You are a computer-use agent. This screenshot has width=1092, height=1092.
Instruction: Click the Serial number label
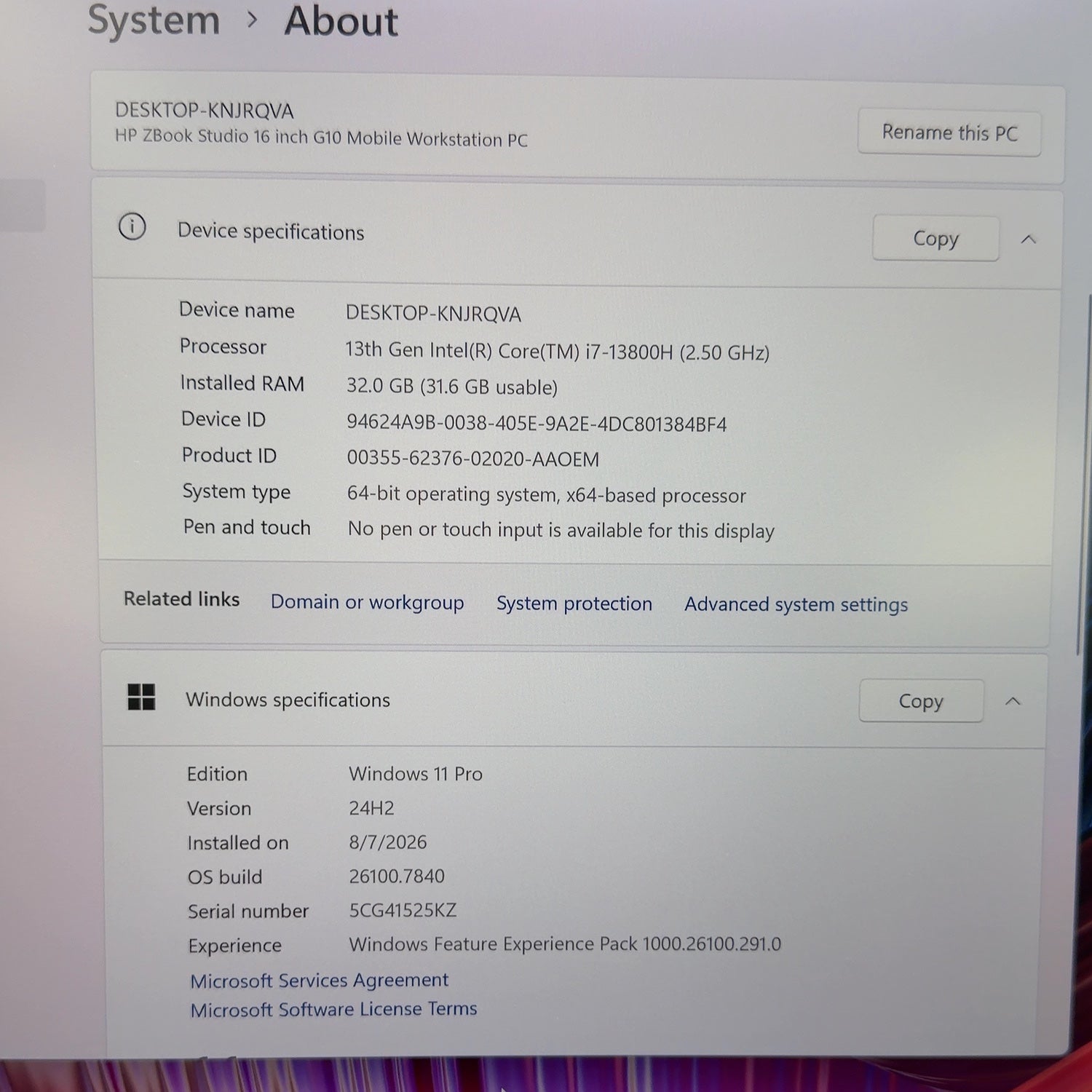(x=248, y=911)
